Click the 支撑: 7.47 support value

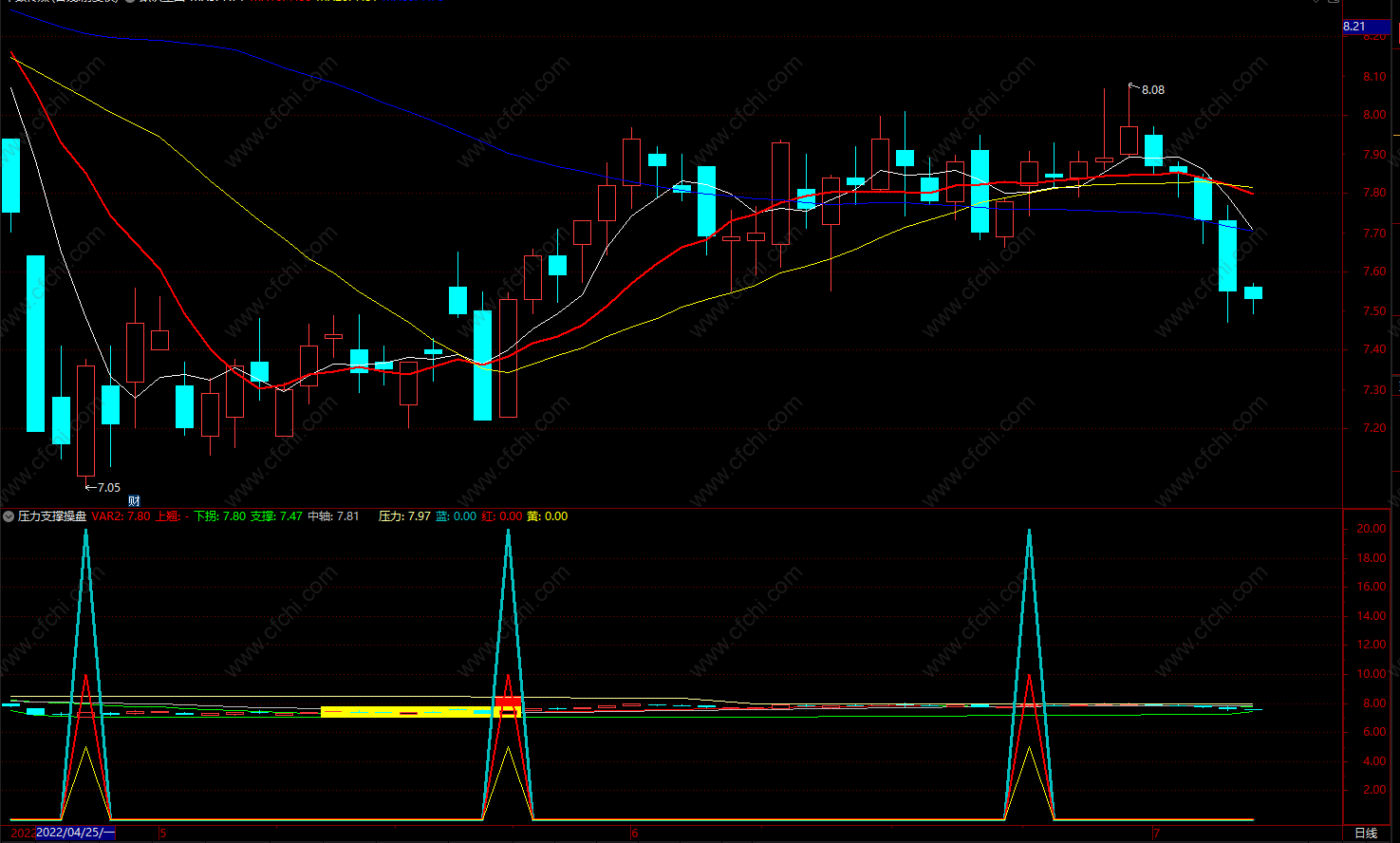click(276, 516)
